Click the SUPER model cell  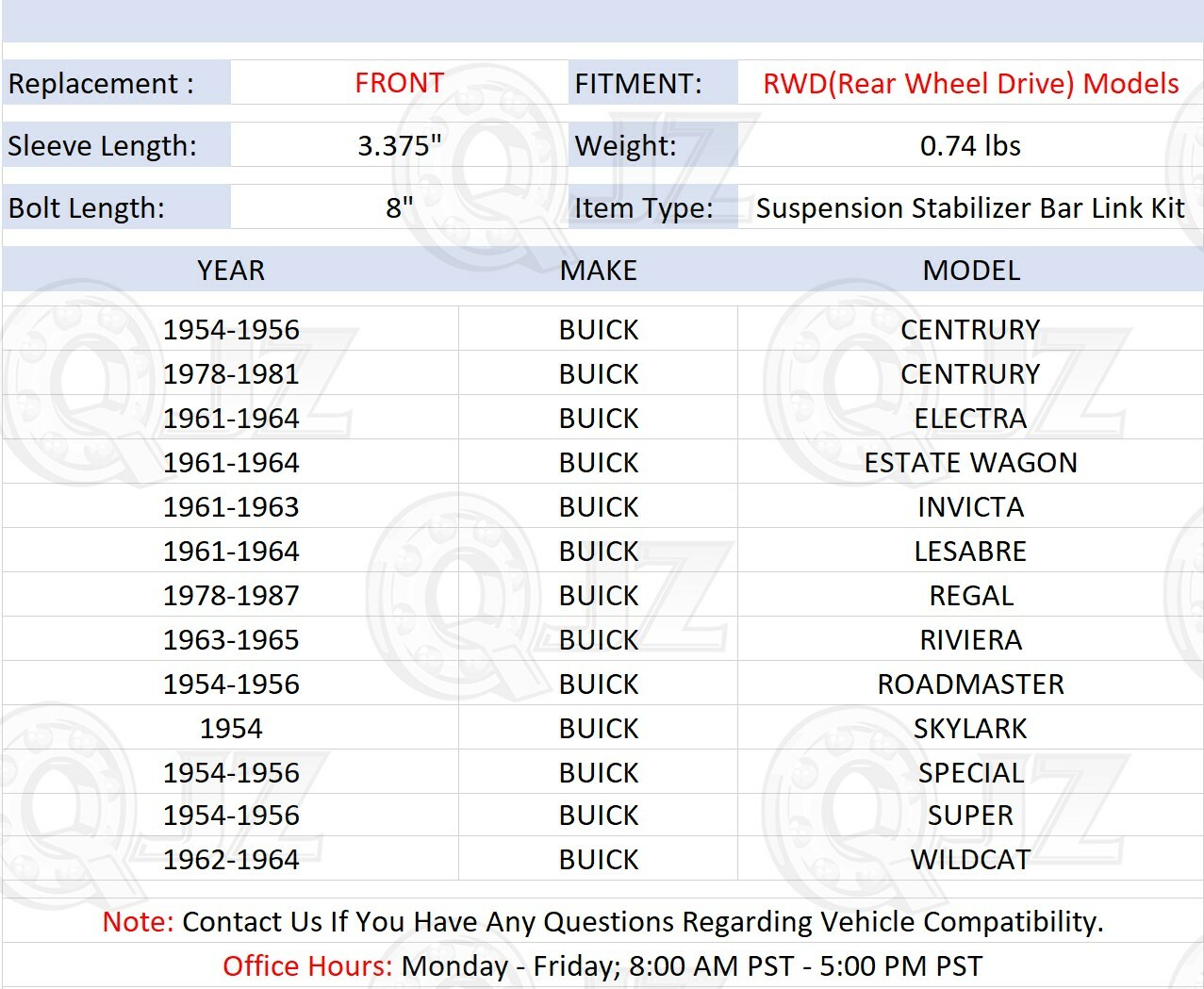(x=970, y=815)
